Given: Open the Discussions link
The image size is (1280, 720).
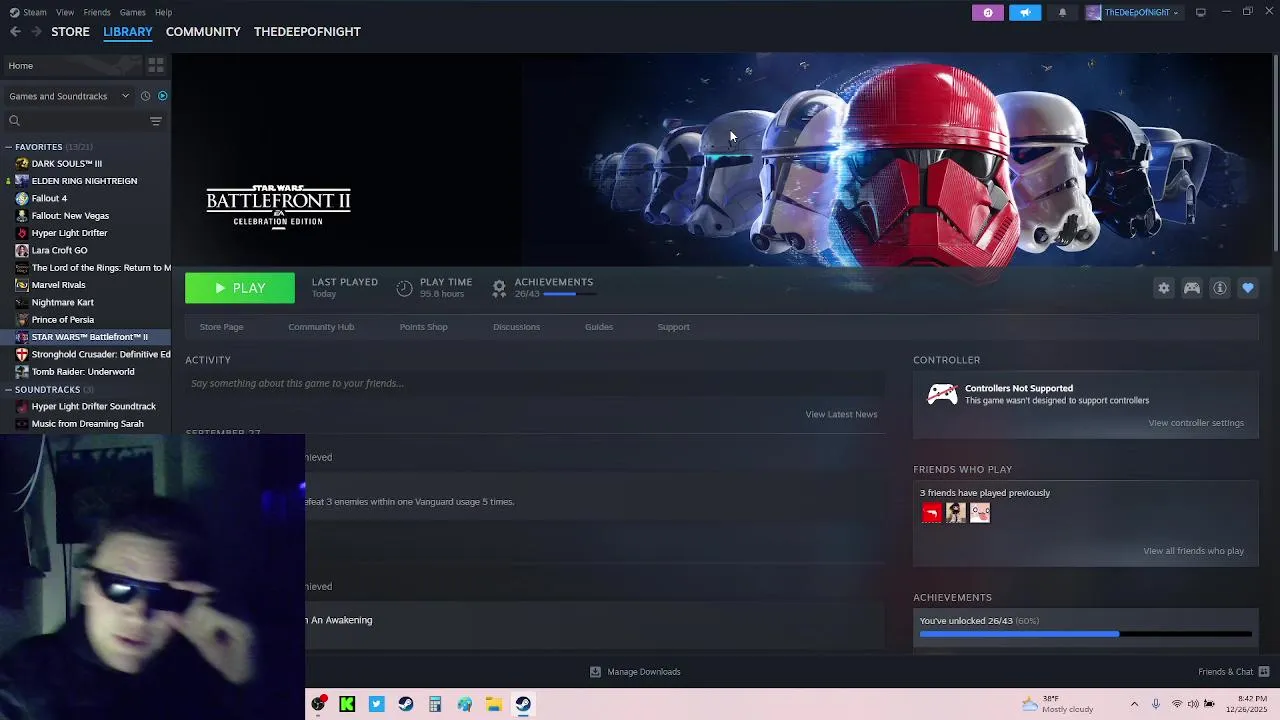Looking at the screenshot, I should pos(516,327).
